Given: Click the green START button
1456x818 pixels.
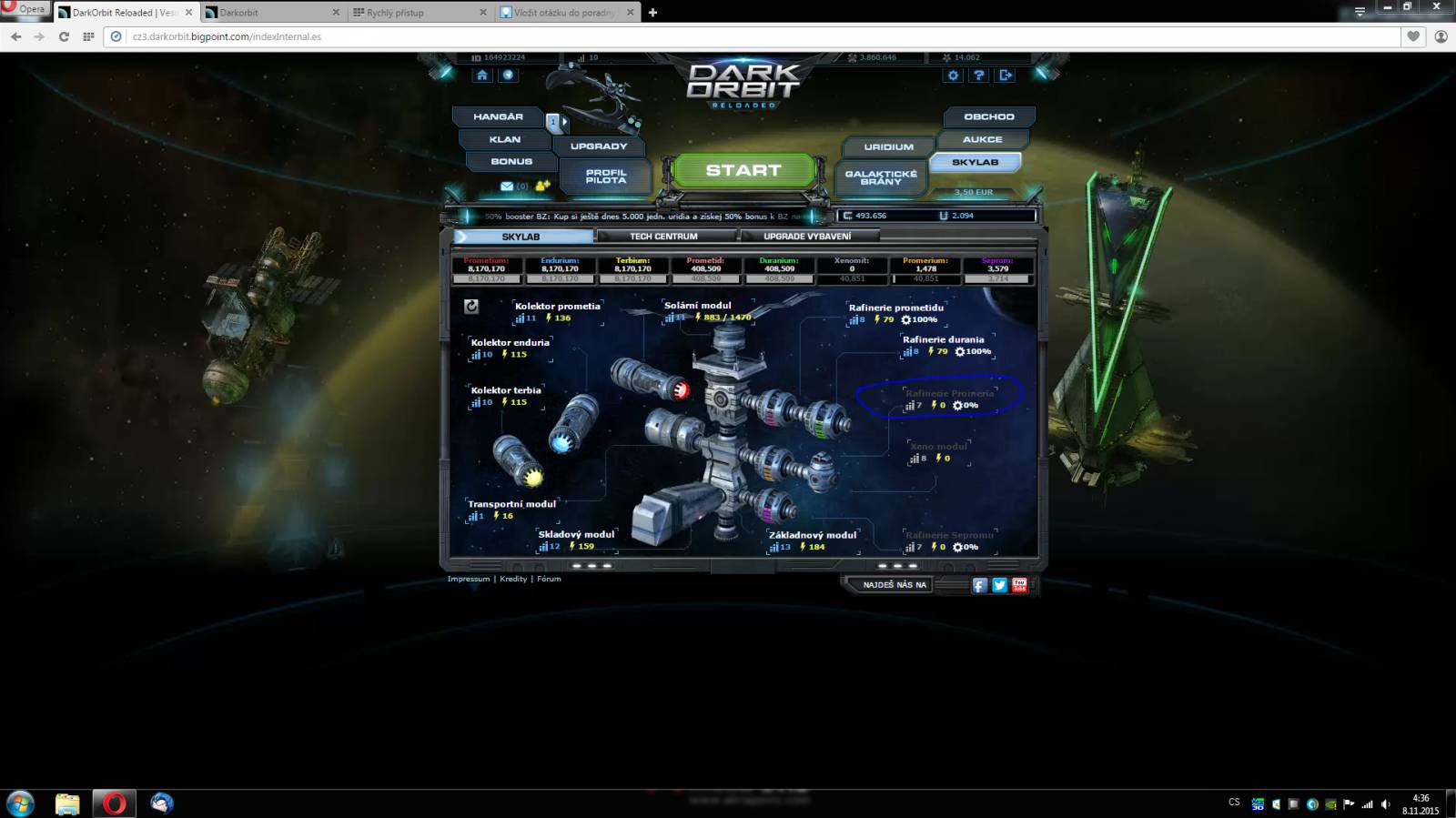Looking at the screenshot, I should click(743, 170).
